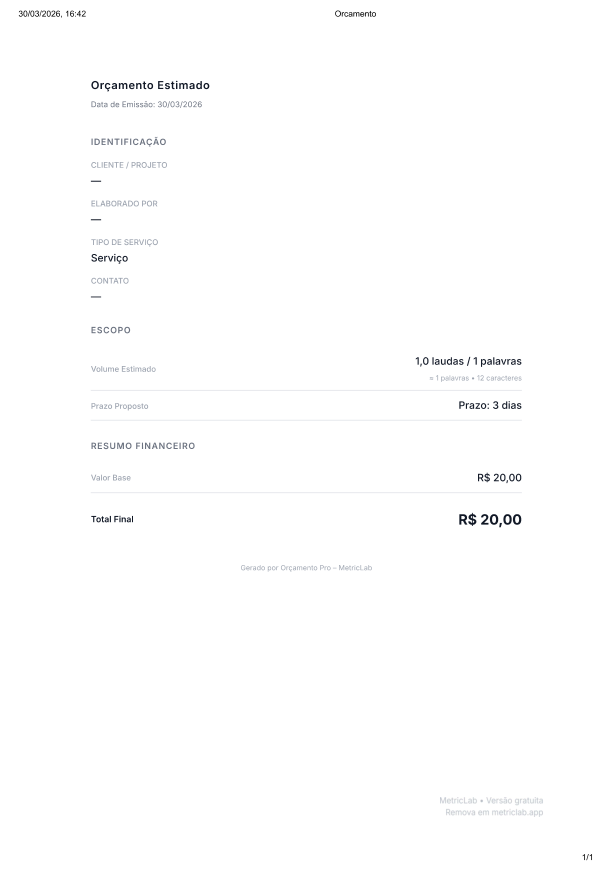Click the "Valor Base" row label
The height and width of the screenshot is (874, 610).
pyautogui.click(x=111, y=478)
